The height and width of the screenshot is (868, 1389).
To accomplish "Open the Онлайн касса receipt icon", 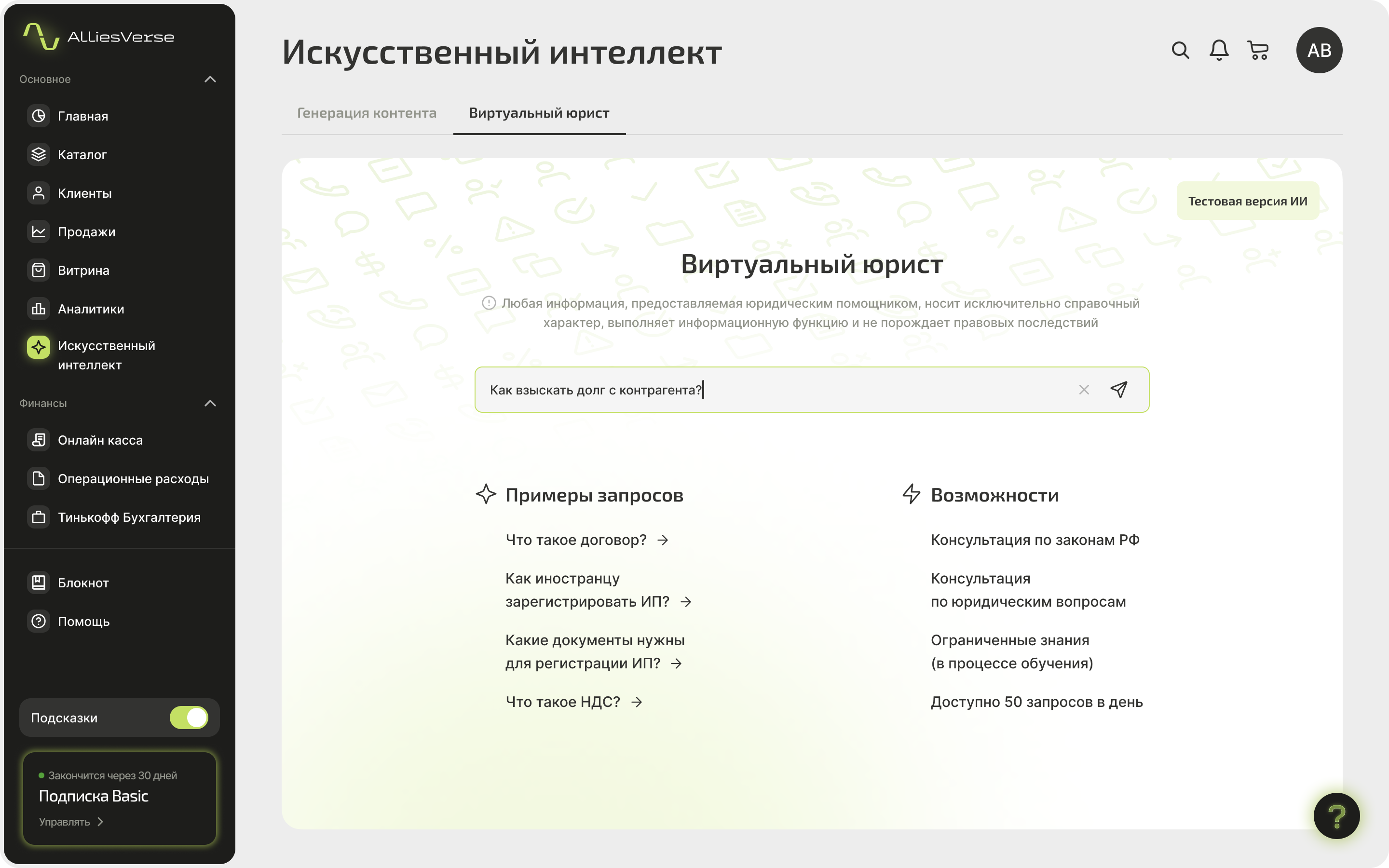I will coord(39,440).
